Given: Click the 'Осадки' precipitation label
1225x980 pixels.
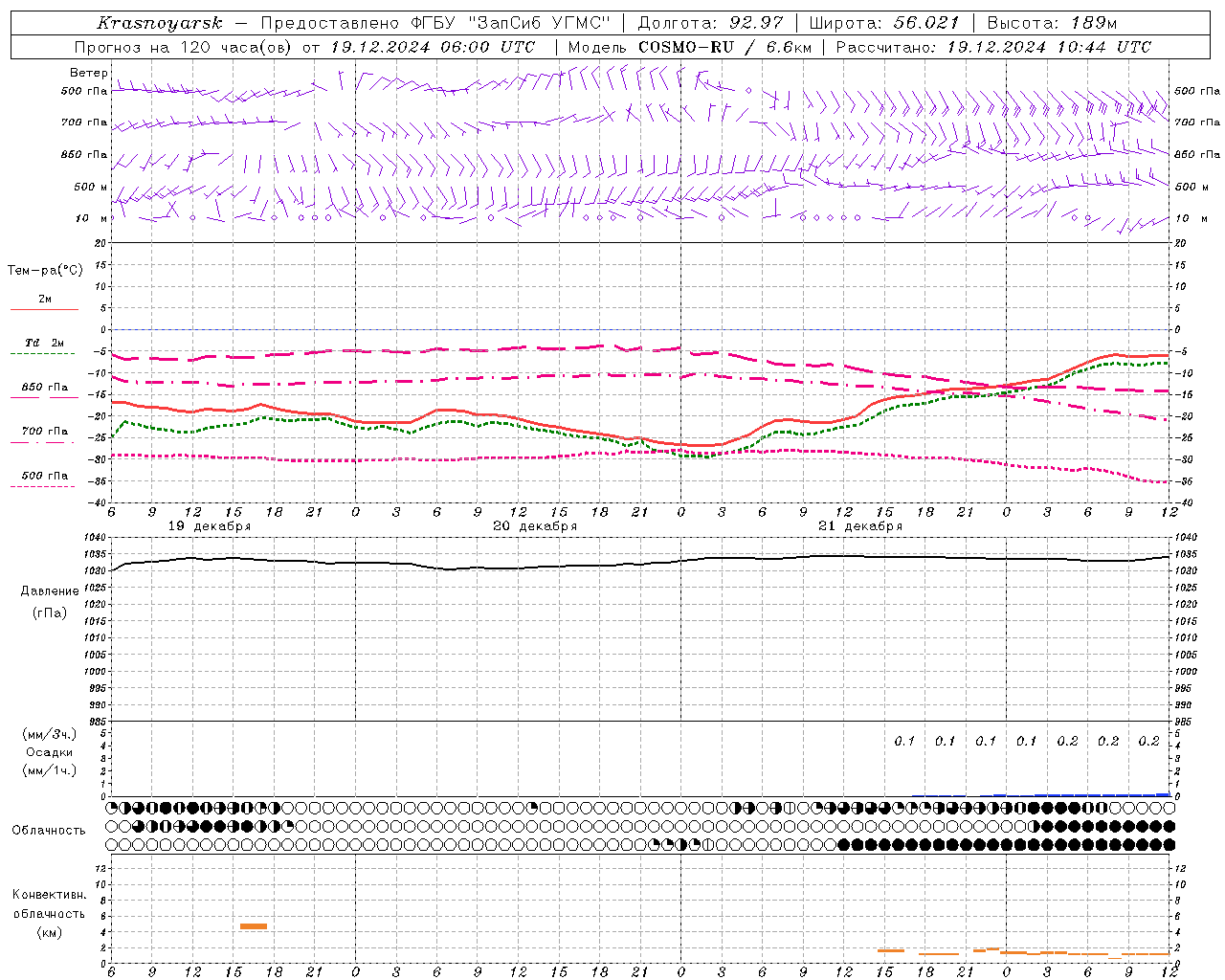Looking at the screenshot, I should tap(50, 753).
